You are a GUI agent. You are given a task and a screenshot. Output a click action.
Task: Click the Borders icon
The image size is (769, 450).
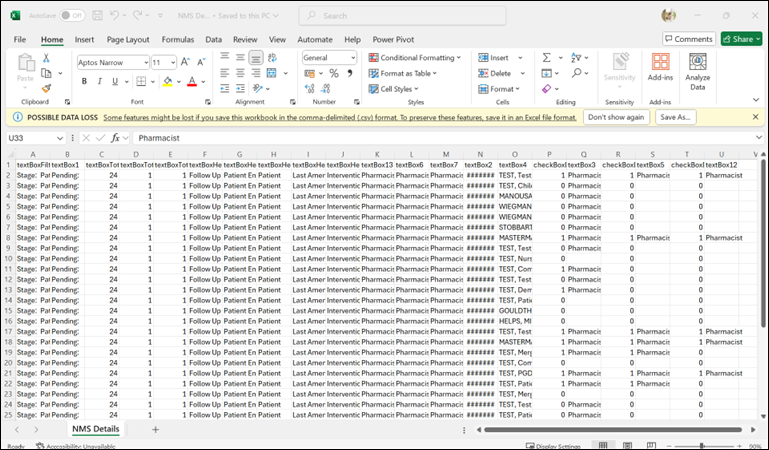141,81
